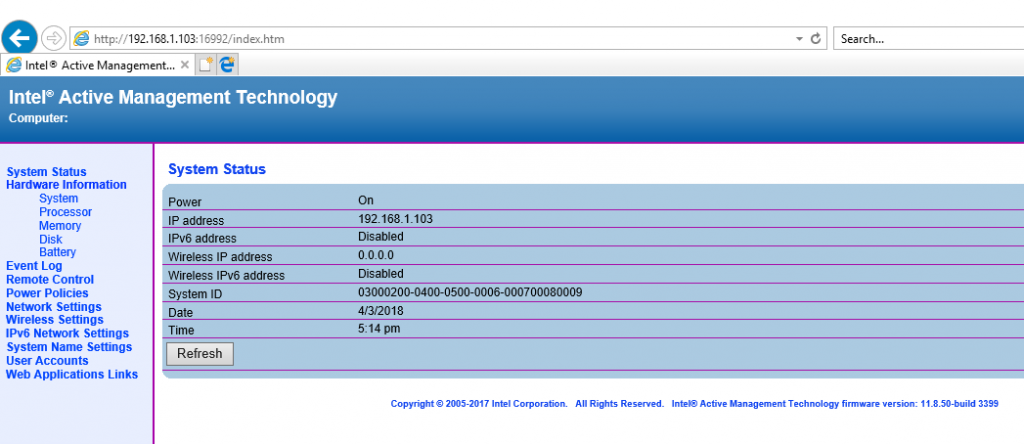The image size is (1024, 444).
Task: Open the address bar dropdown arrow
Action: tap(799, 39)
